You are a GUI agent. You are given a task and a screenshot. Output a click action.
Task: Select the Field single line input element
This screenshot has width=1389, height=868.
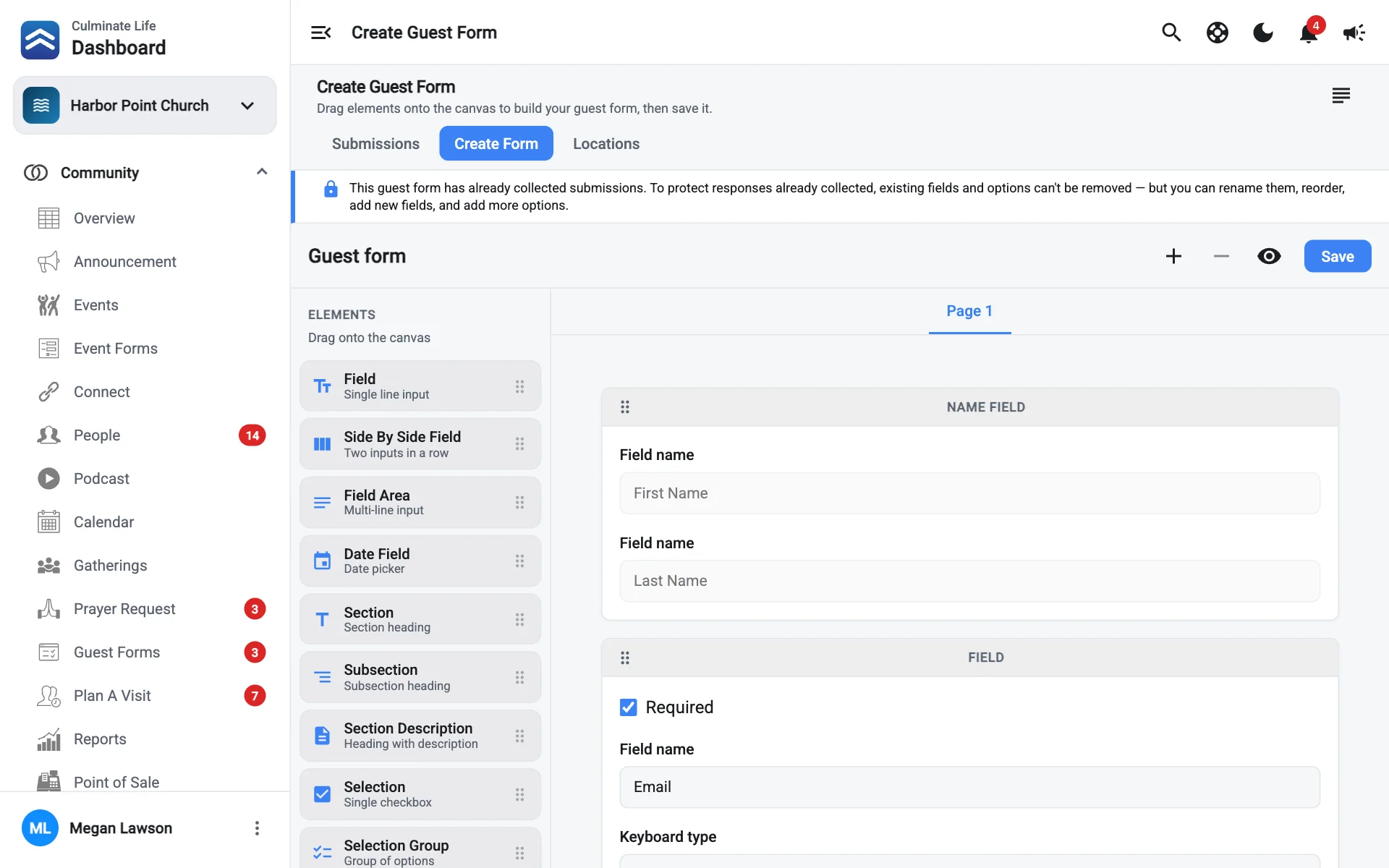click(420, 386)
